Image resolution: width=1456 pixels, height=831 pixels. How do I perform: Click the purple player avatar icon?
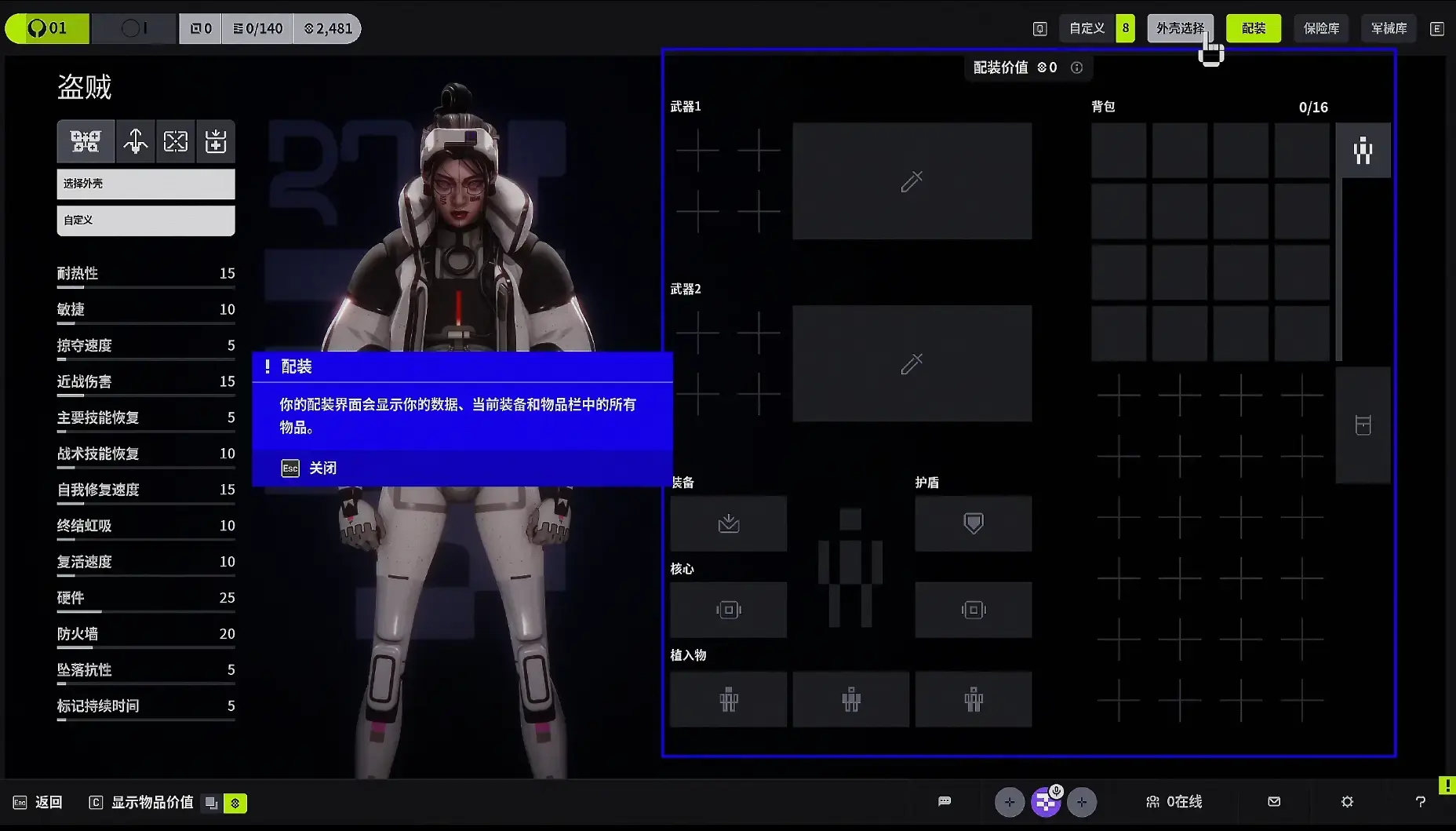(x=1046, y=802)
